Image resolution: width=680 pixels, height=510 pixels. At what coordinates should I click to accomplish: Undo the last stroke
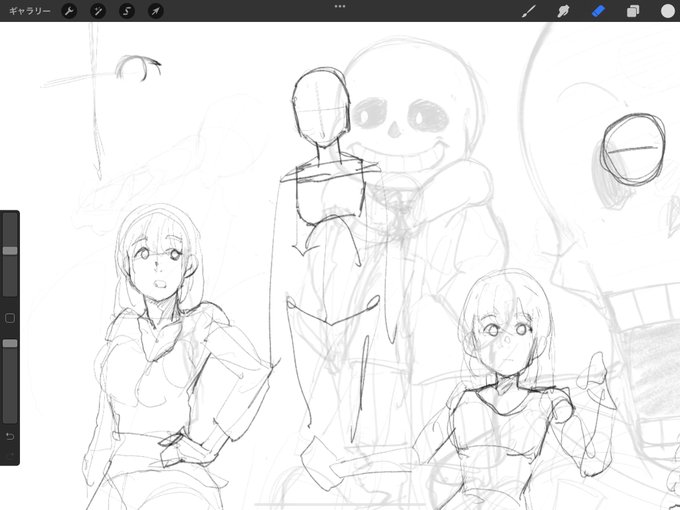[x=10, y=436]
